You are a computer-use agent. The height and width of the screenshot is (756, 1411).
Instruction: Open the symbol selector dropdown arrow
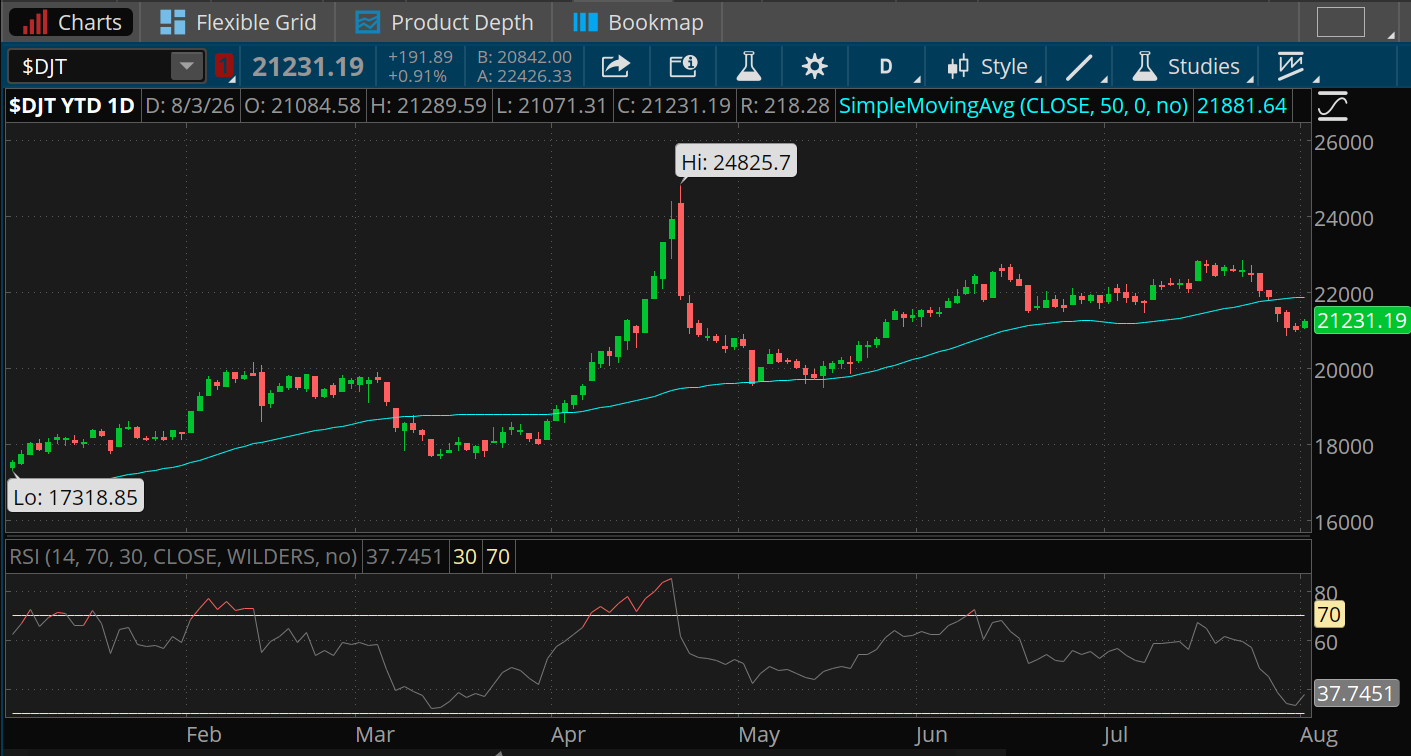point(187,67)
